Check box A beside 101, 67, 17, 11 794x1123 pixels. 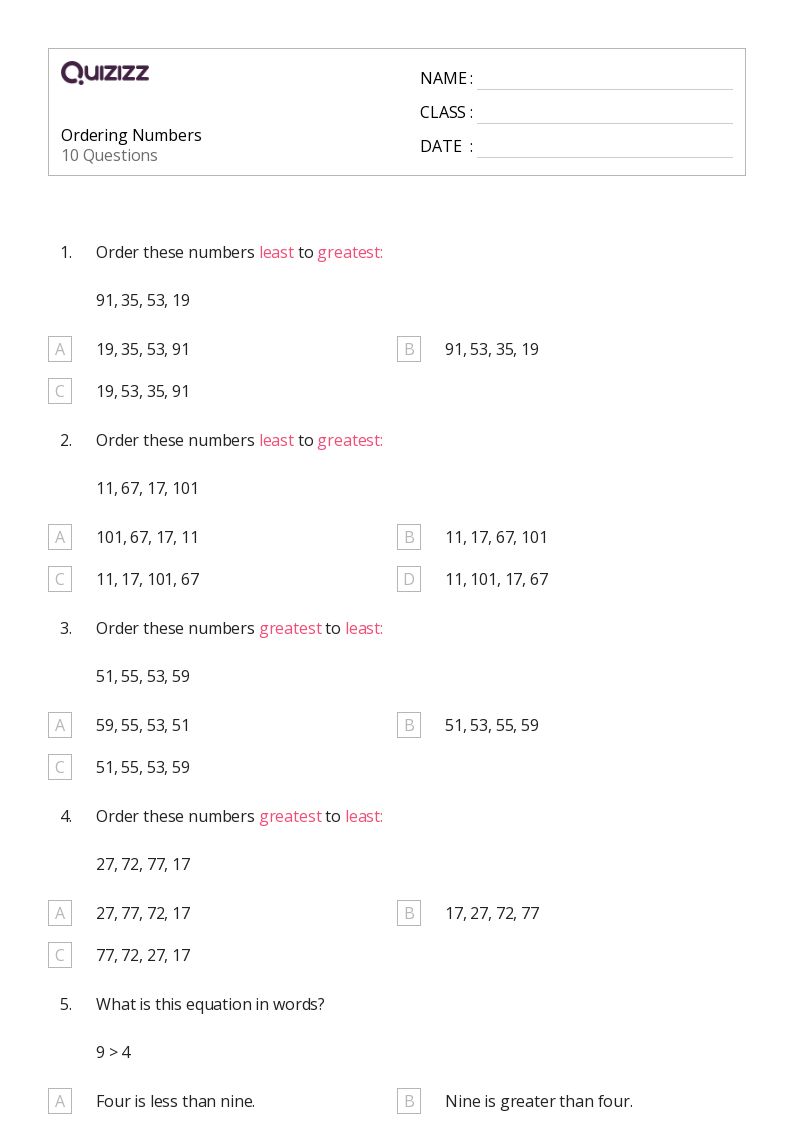[60, 537]
